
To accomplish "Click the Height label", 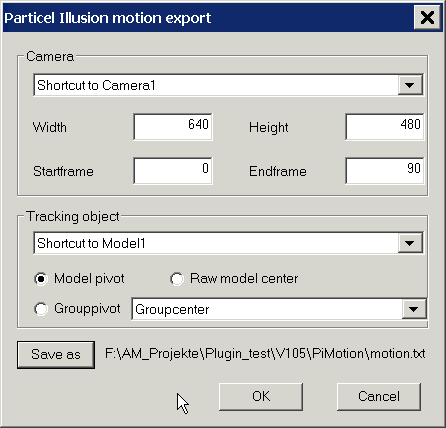I will coord(269,128).
